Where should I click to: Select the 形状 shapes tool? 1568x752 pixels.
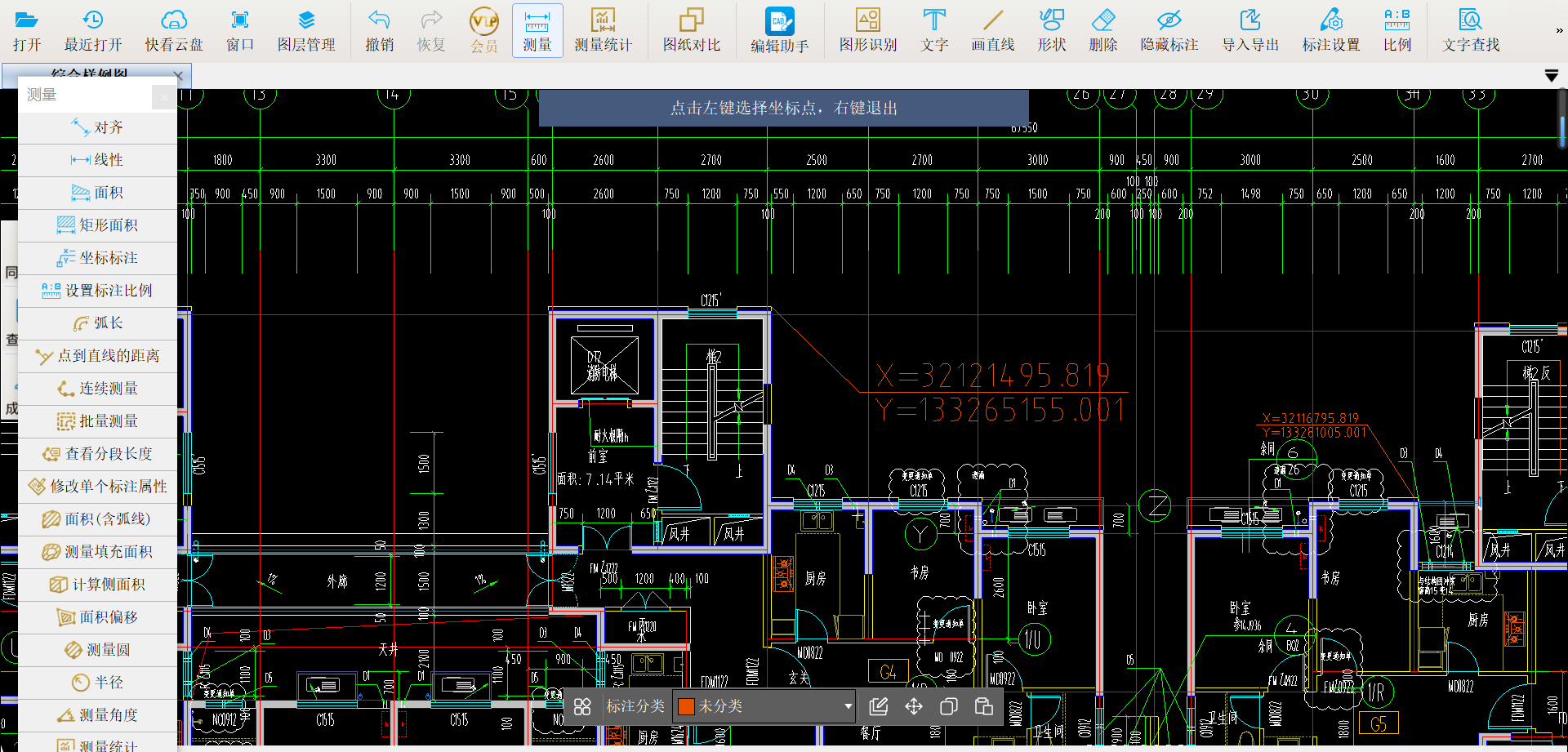(1052, 31)
